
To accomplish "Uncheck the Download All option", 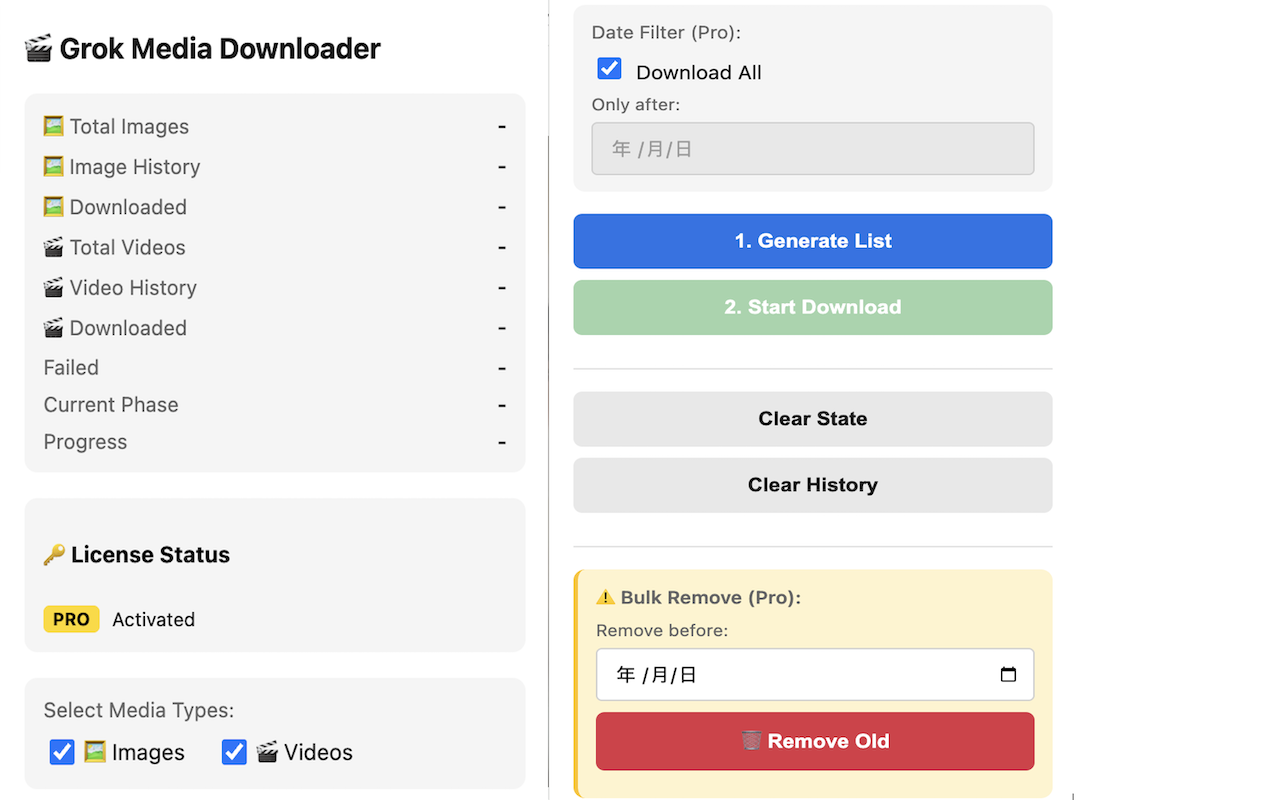I will (x=609, y=68).
